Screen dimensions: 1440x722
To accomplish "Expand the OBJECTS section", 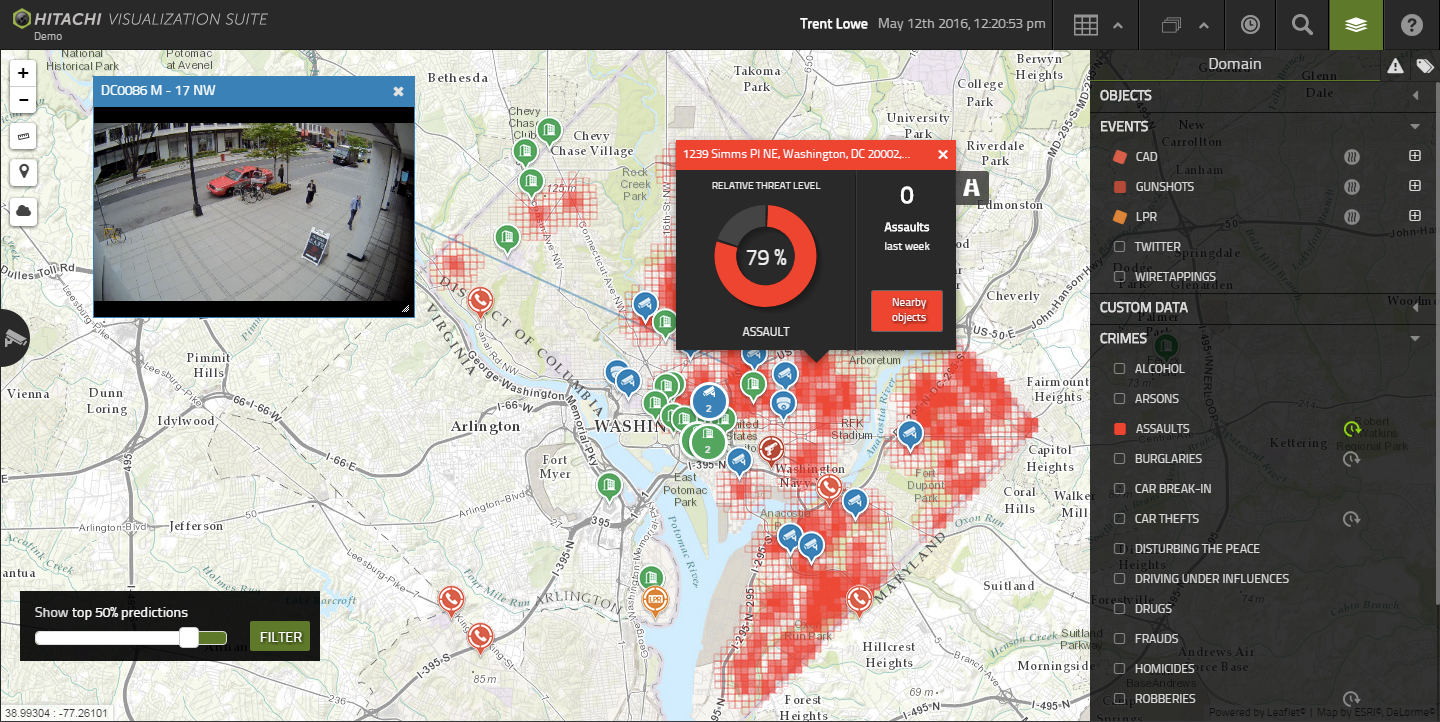I will 1415,96.
